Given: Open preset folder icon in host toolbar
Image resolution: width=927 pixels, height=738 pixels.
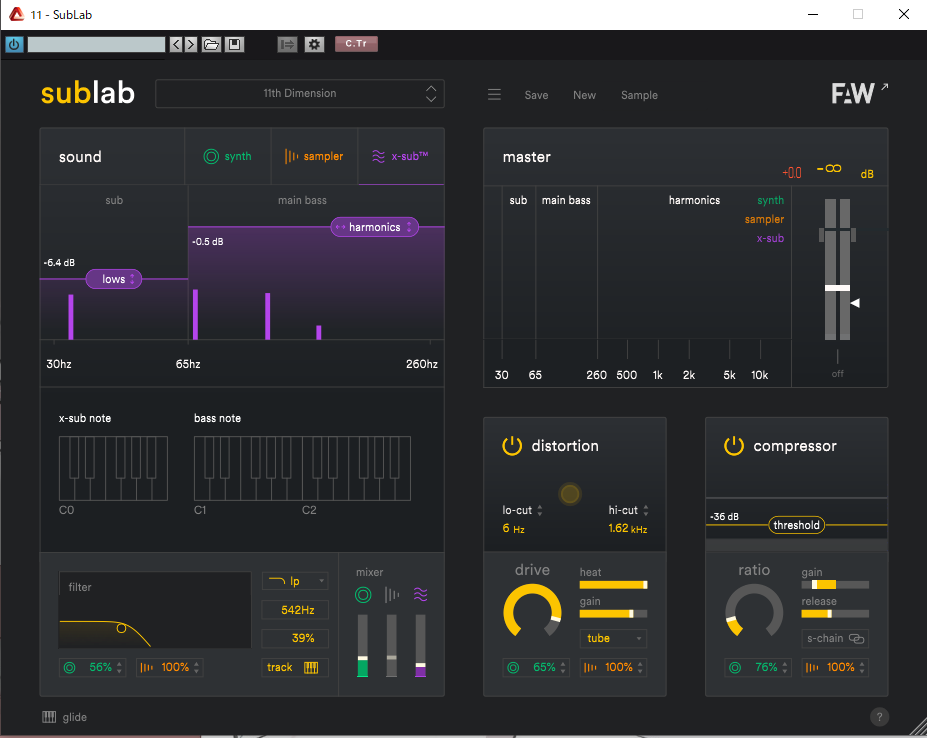Looking at the screenshot, I should (211, 44).
